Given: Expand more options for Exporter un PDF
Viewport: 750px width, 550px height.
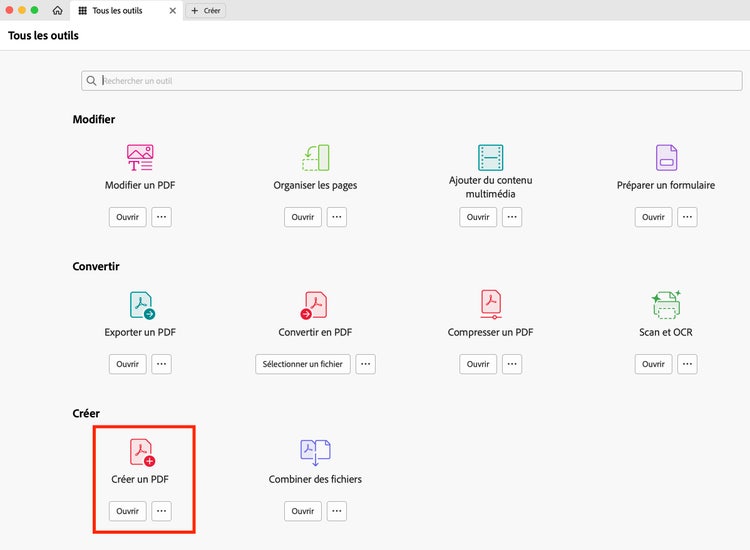Looking at the screenshot, I should pos(162,364).
